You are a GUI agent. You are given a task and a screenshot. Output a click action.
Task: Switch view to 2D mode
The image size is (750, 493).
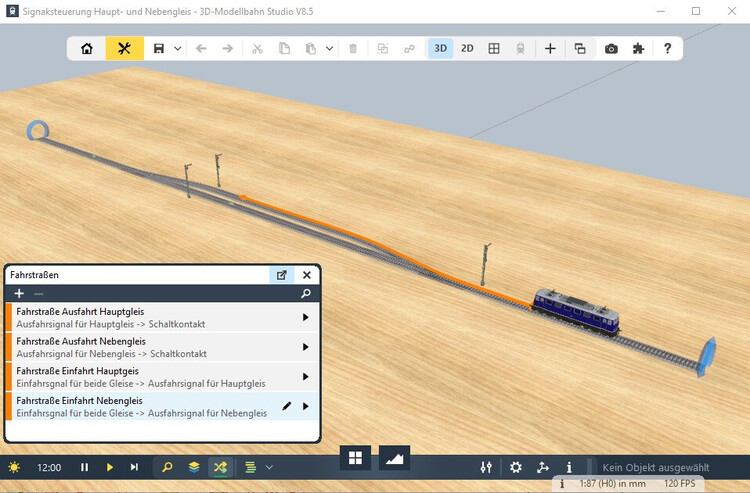[467, 48]
